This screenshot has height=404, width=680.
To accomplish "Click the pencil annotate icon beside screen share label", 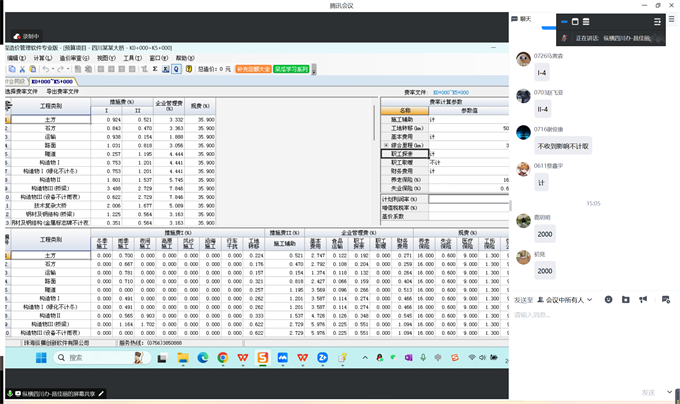I will (101, 394).
